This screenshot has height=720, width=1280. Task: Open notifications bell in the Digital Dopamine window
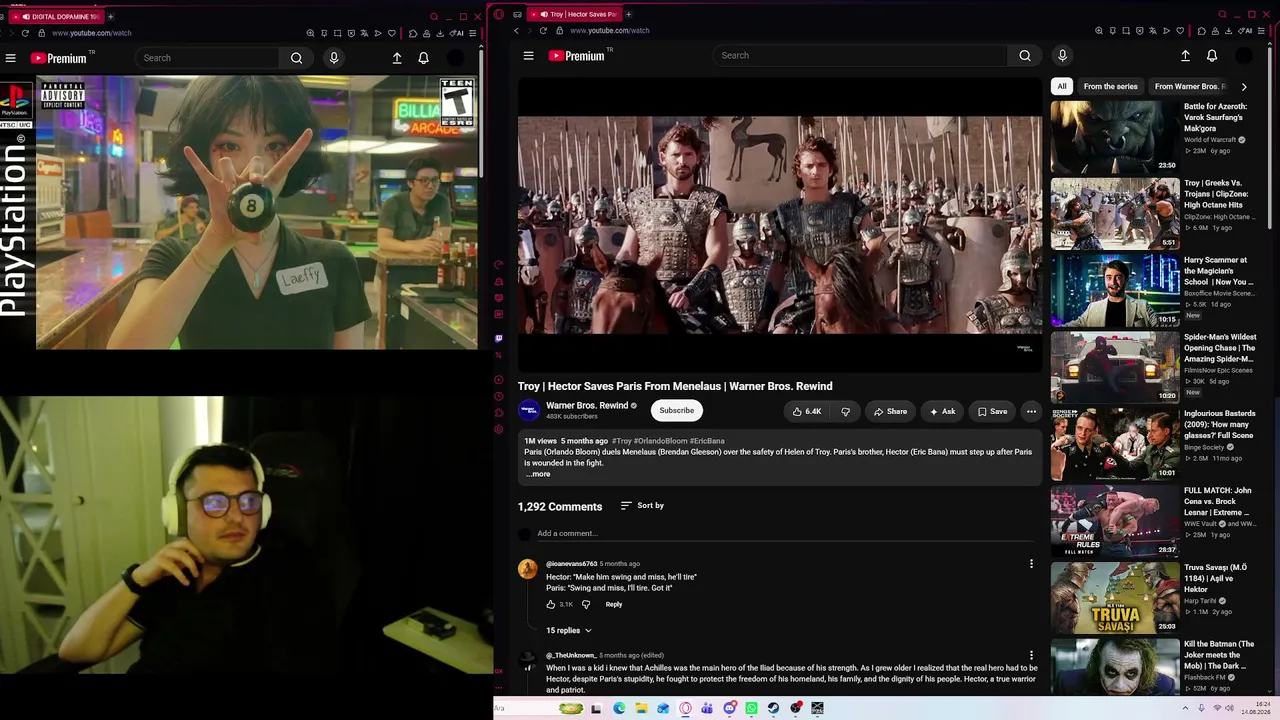[423, 58]
